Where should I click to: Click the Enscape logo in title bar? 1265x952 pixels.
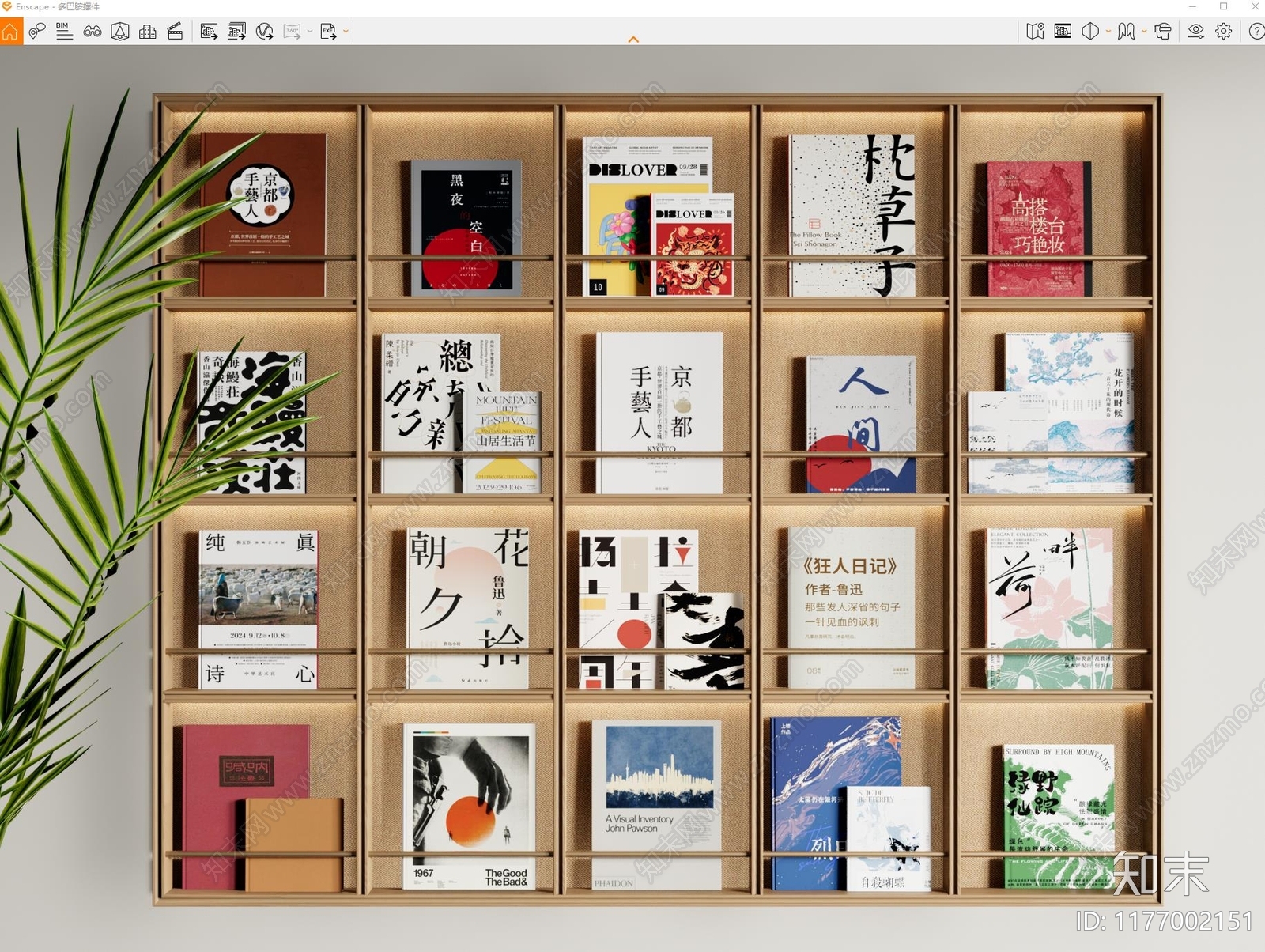(x=7, y=6)
